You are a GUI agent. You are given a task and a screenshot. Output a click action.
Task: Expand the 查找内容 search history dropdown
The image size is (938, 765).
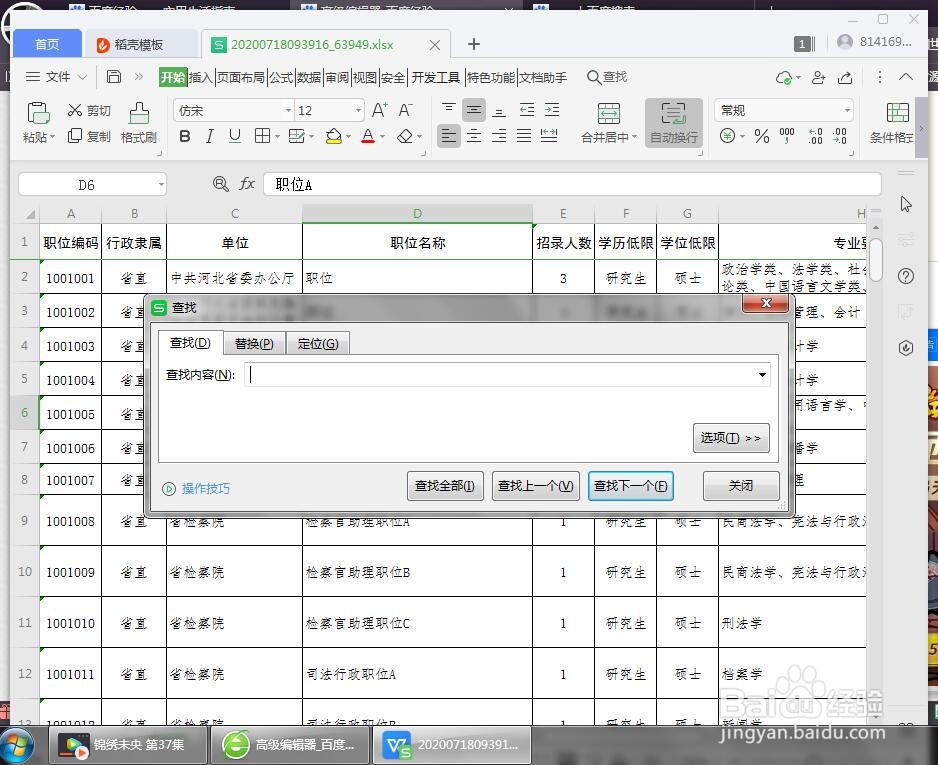tap(762, 374)
